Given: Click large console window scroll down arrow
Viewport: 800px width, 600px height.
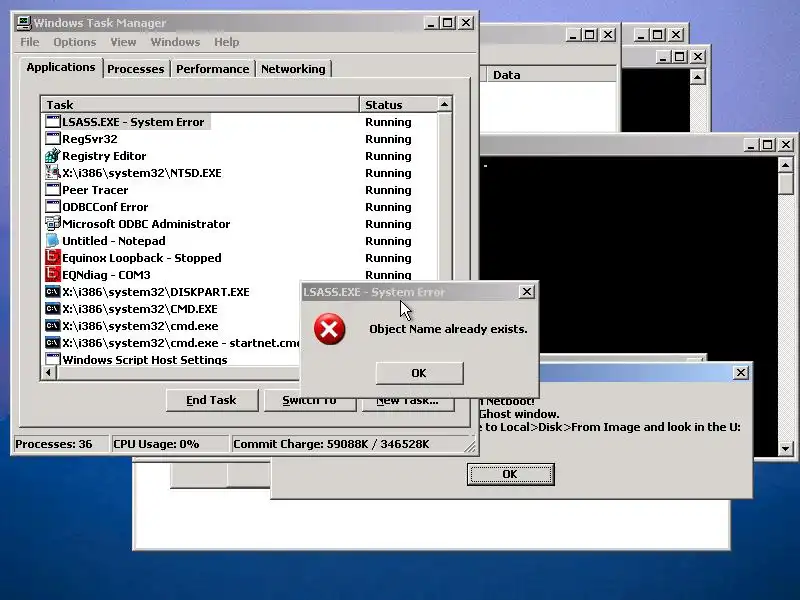Looking at the screenshot, I should pyautogui.click(x=785, y=449).
